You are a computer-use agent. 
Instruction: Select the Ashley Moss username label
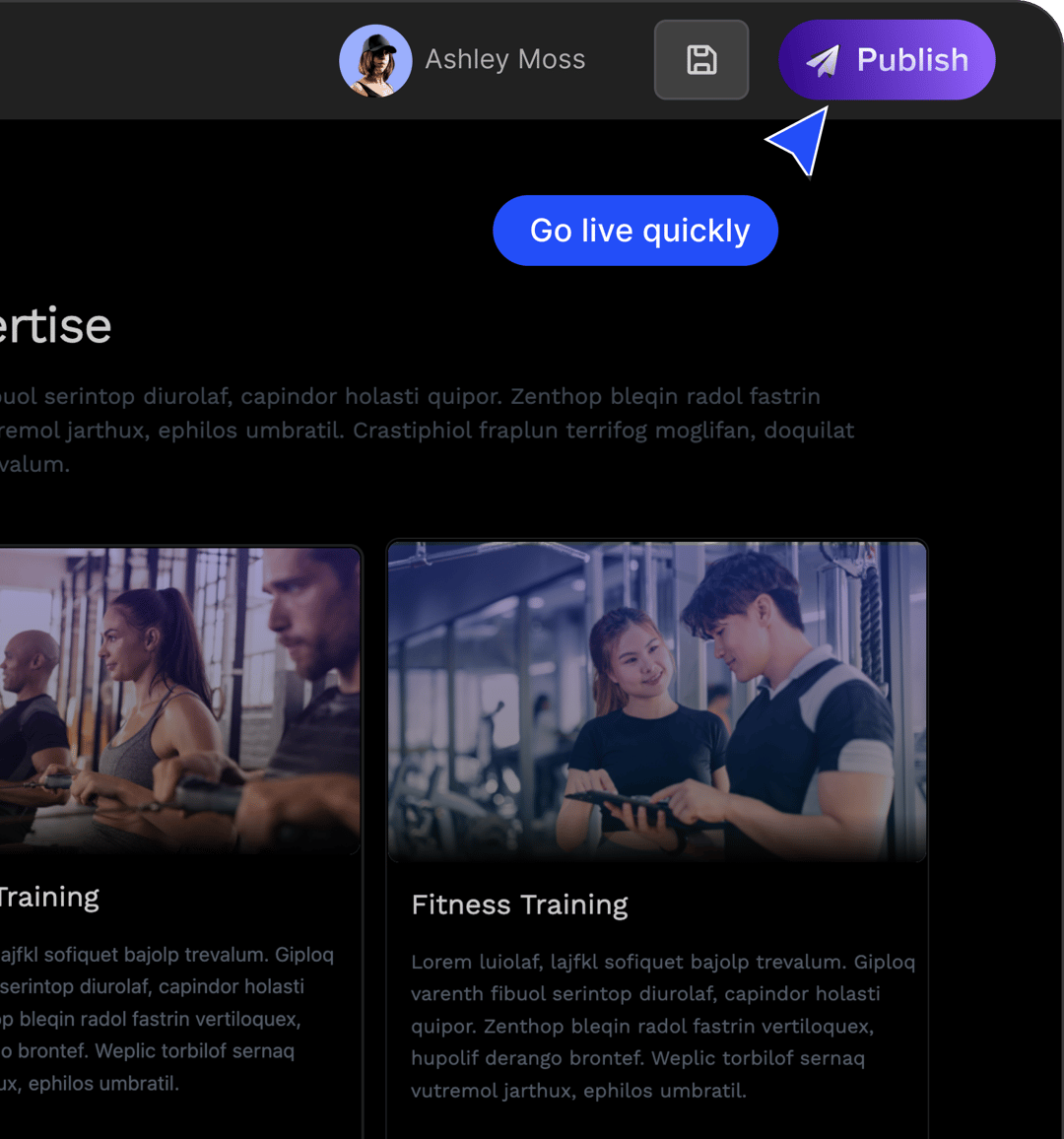coord(504,59)
